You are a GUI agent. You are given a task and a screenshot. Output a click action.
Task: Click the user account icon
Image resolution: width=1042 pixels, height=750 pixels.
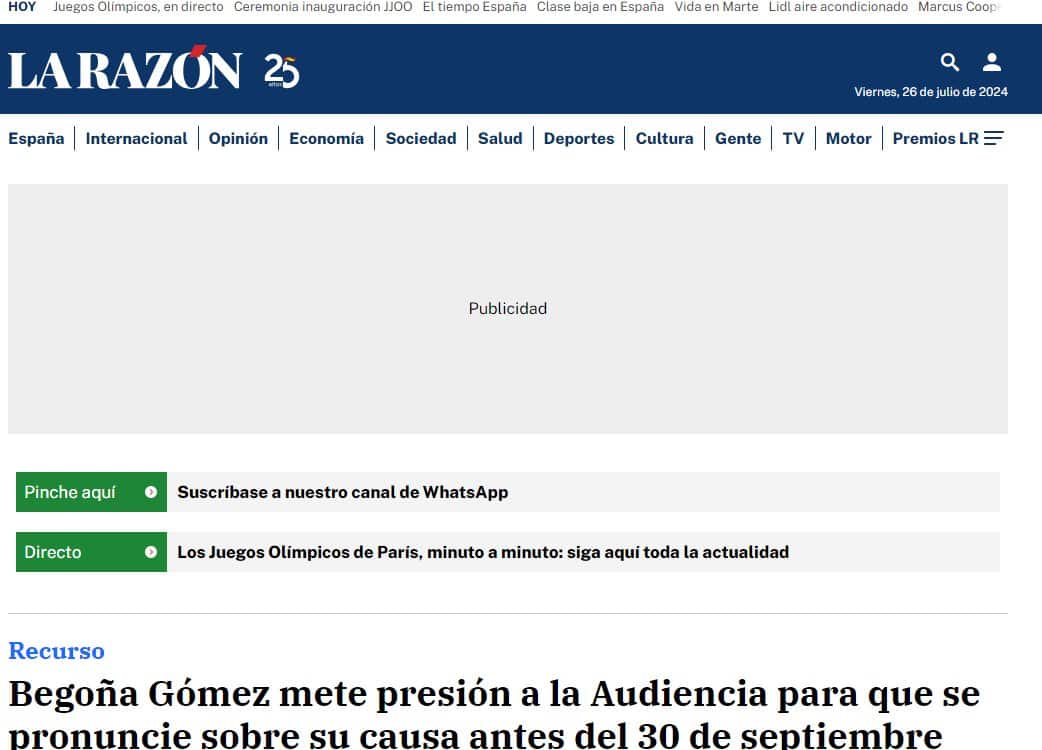pos(991,62)
